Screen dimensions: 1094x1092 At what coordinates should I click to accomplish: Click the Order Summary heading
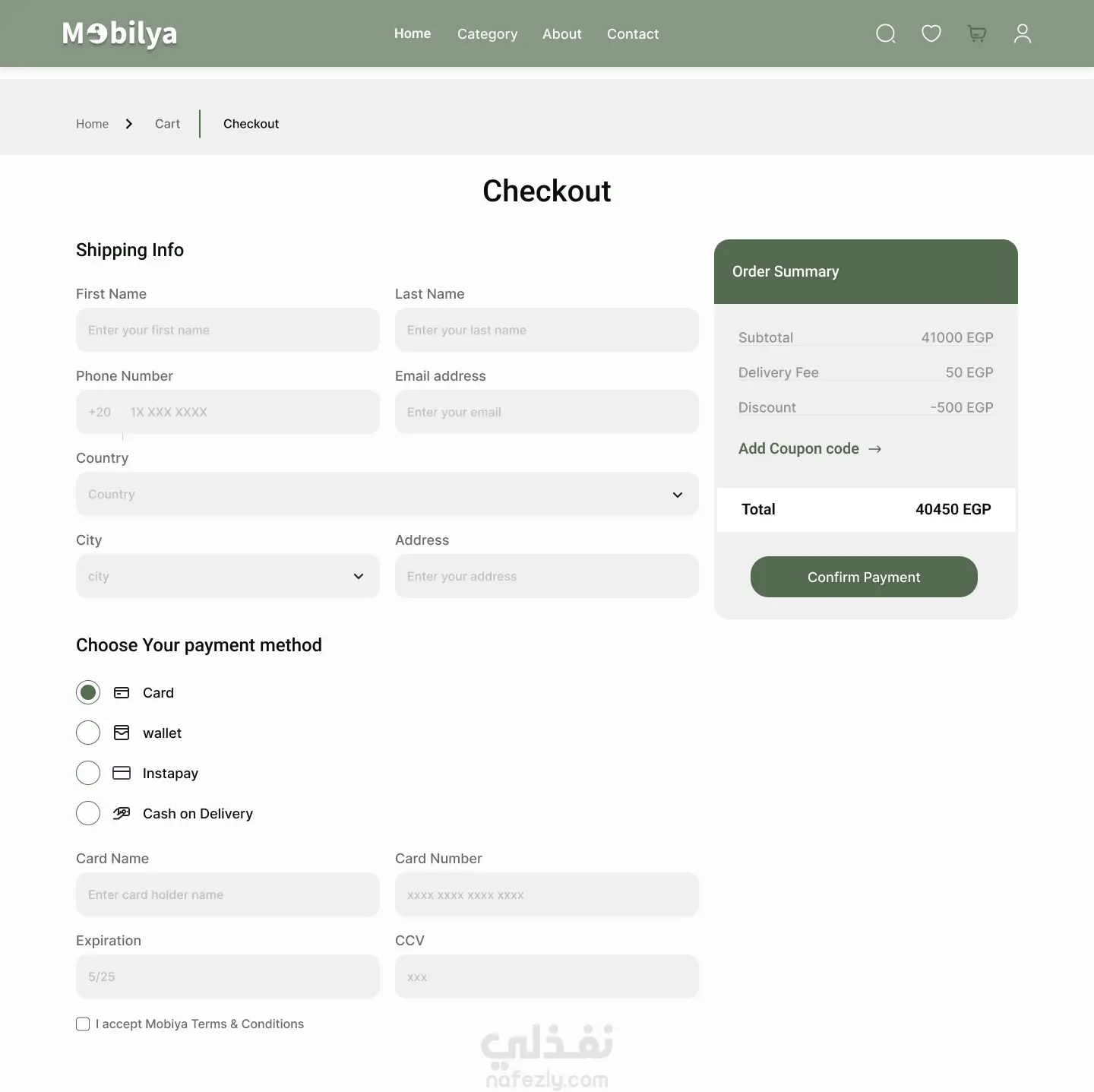pos(786,271)
